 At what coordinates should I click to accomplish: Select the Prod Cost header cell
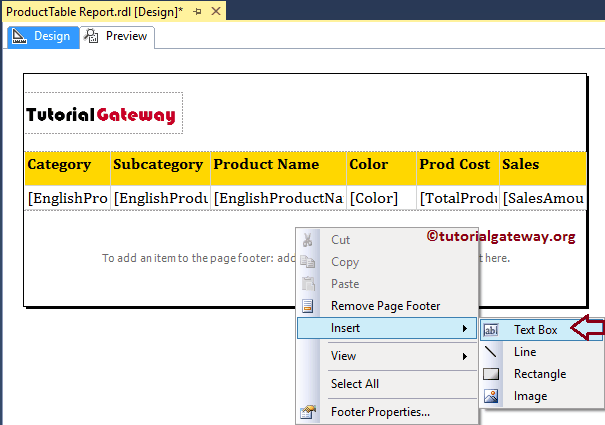click(x=458, y=168)
